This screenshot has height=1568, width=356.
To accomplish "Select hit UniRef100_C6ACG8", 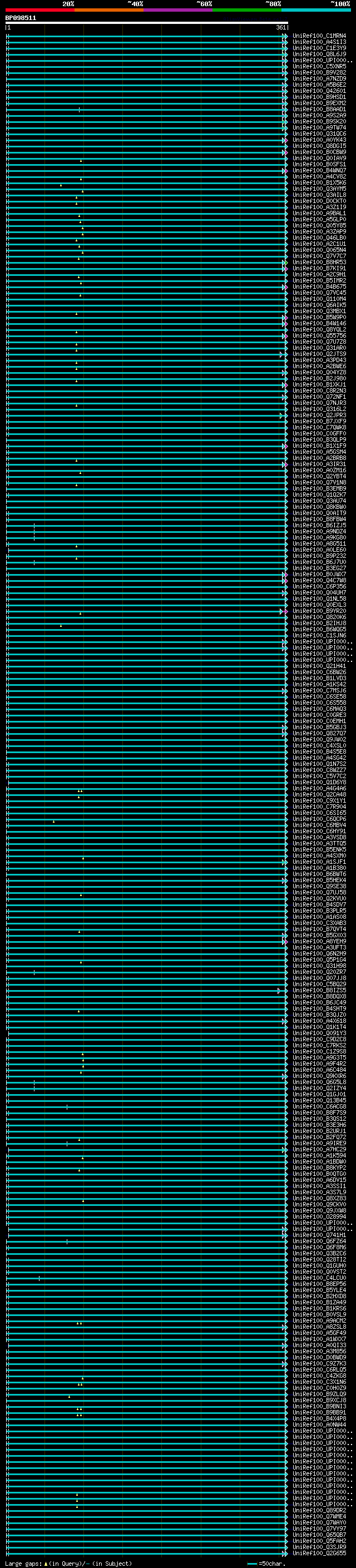I will pyautogui.click(x=319, y=1106).
